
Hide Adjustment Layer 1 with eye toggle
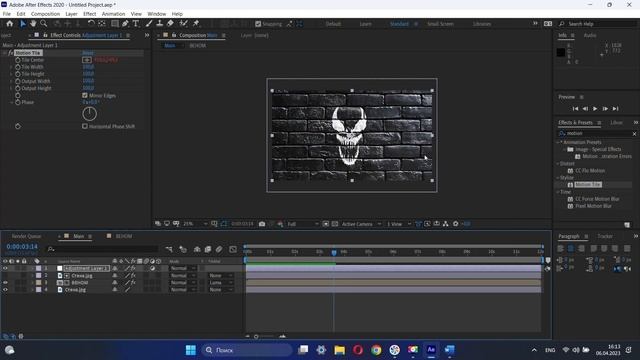click(5, 268)
